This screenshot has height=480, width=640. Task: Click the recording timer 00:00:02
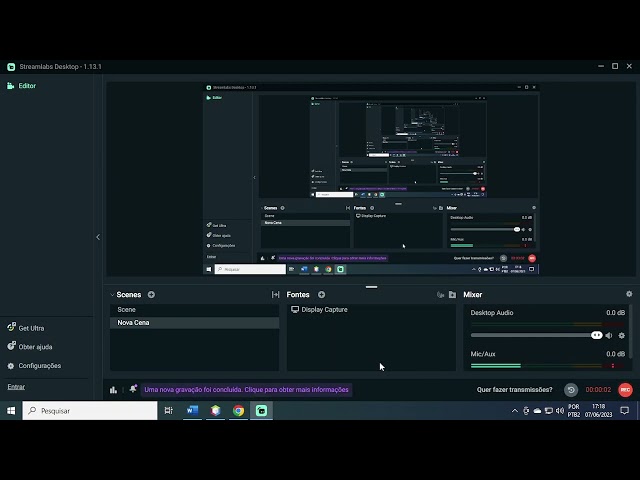point(598,390)
